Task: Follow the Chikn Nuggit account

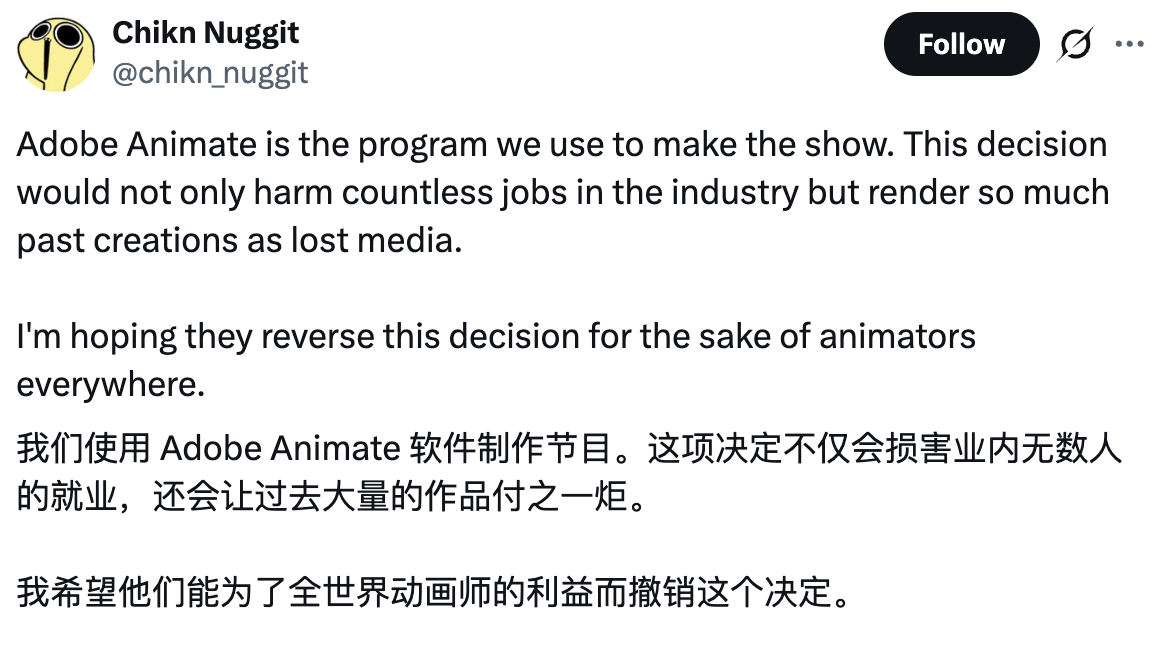Action: point(961,44)
